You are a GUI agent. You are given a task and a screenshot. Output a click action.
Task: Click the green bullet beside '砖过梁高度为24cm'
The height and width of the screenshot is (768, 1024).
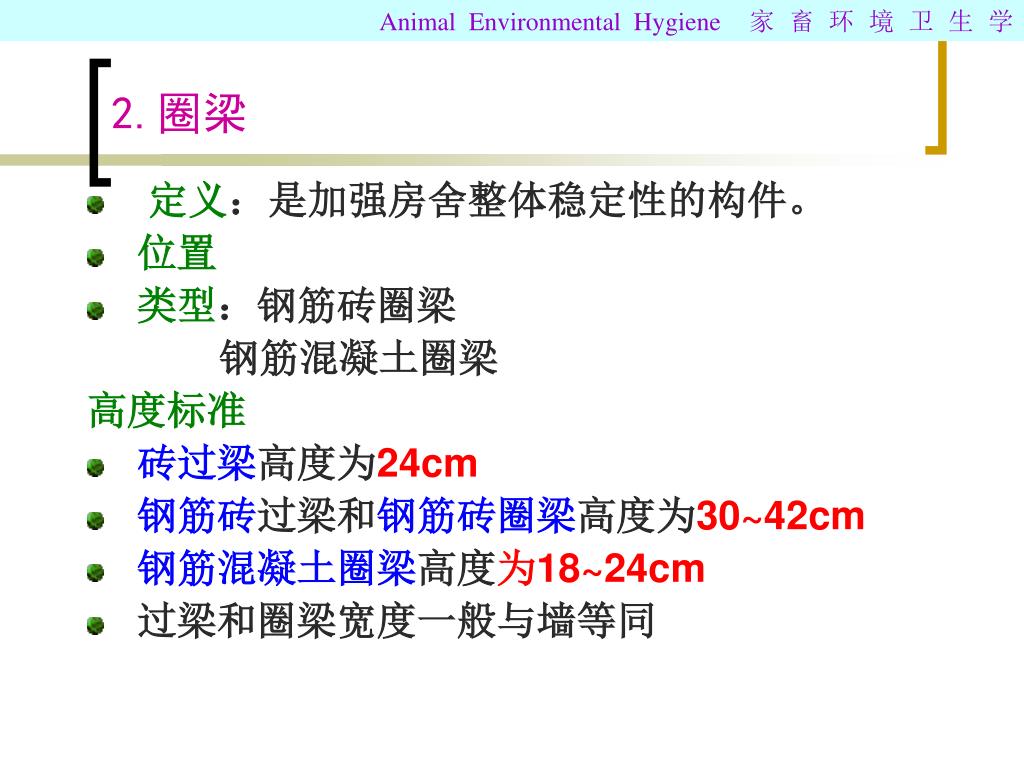pos(96,468)
